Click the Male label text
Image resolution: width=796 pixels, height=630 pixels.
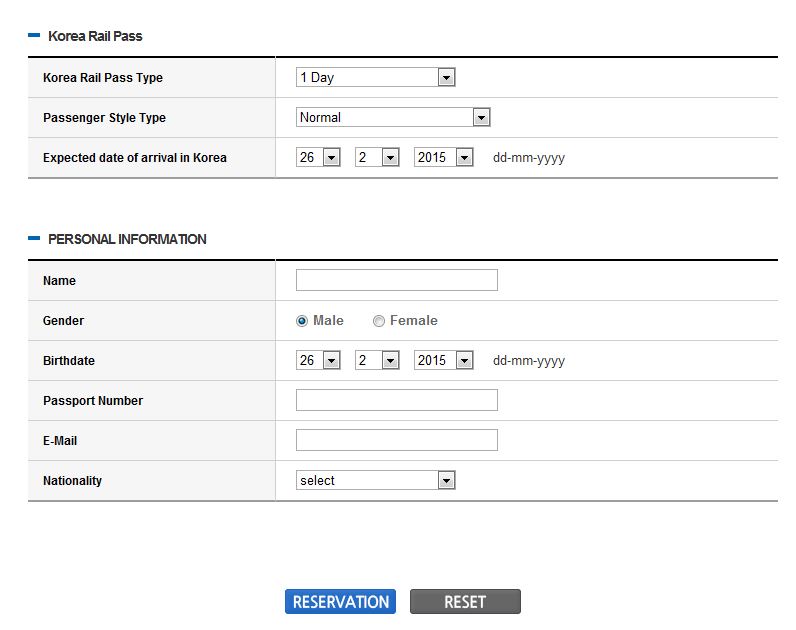click(328, 320)
